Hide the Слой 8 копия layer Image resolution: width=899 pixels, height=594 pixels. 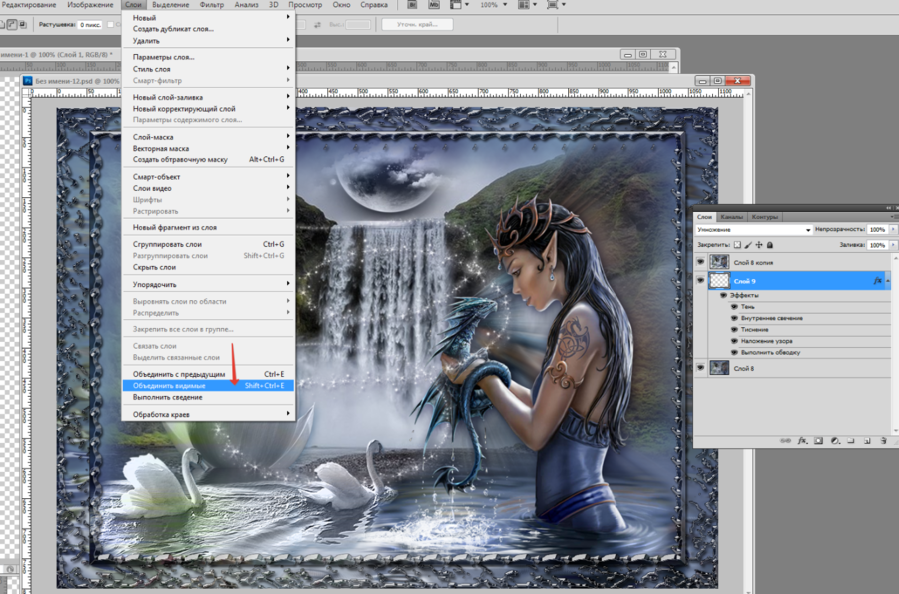tap(700, 262)
